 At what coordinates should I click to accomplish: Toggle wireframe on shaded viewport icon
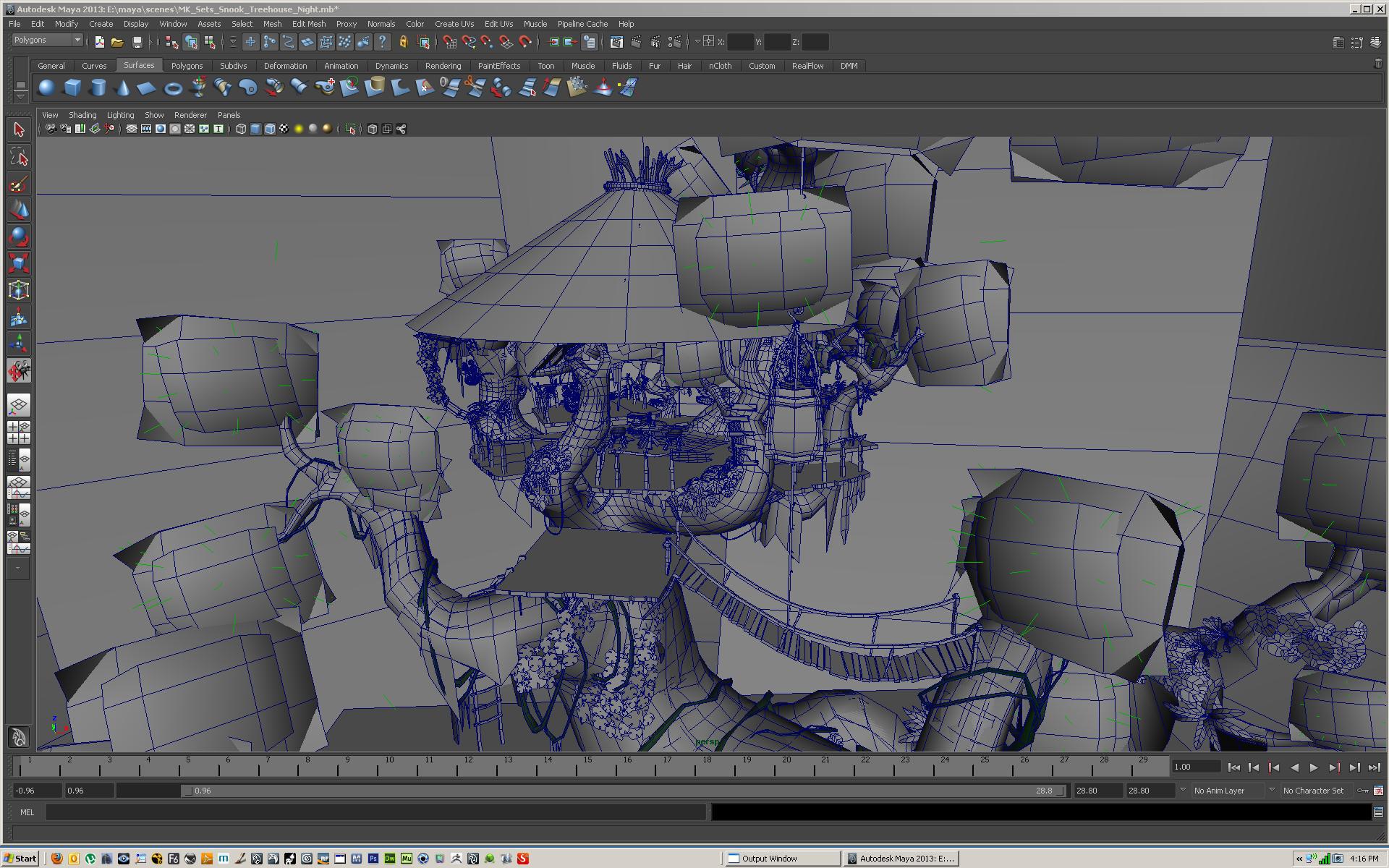[x=270, y=129]
